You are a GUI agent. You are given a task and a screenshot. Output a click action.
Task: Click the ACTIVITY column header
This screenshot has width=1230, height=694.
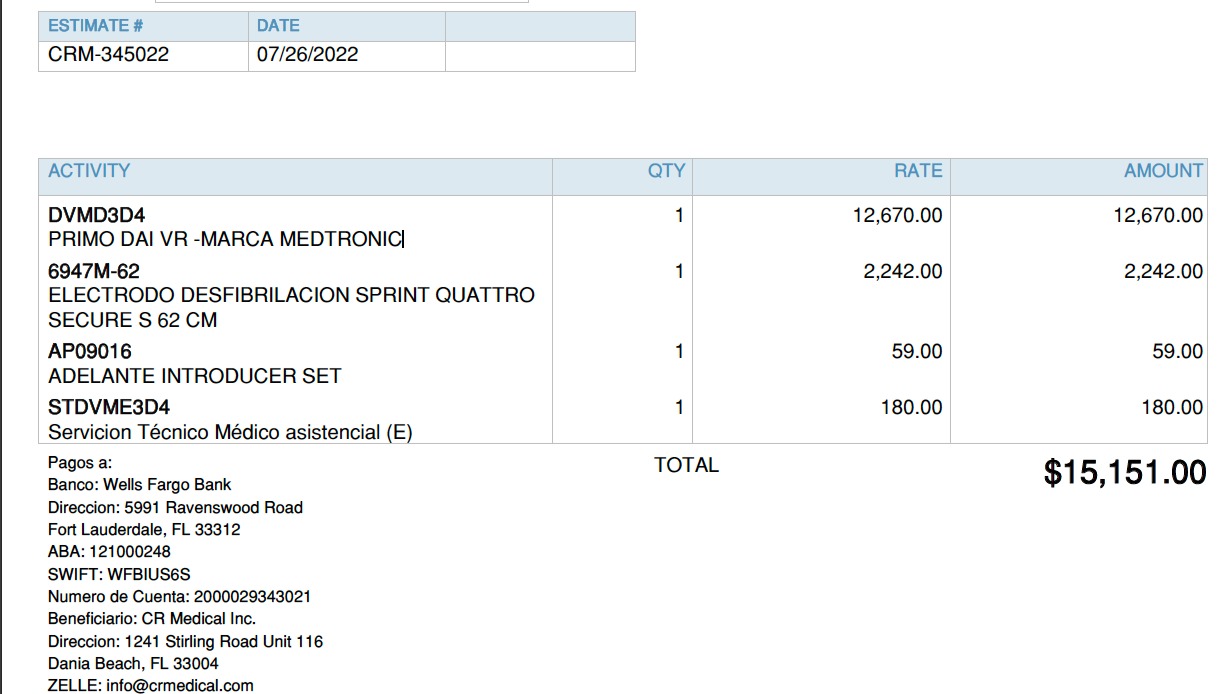tap(89, 171)
